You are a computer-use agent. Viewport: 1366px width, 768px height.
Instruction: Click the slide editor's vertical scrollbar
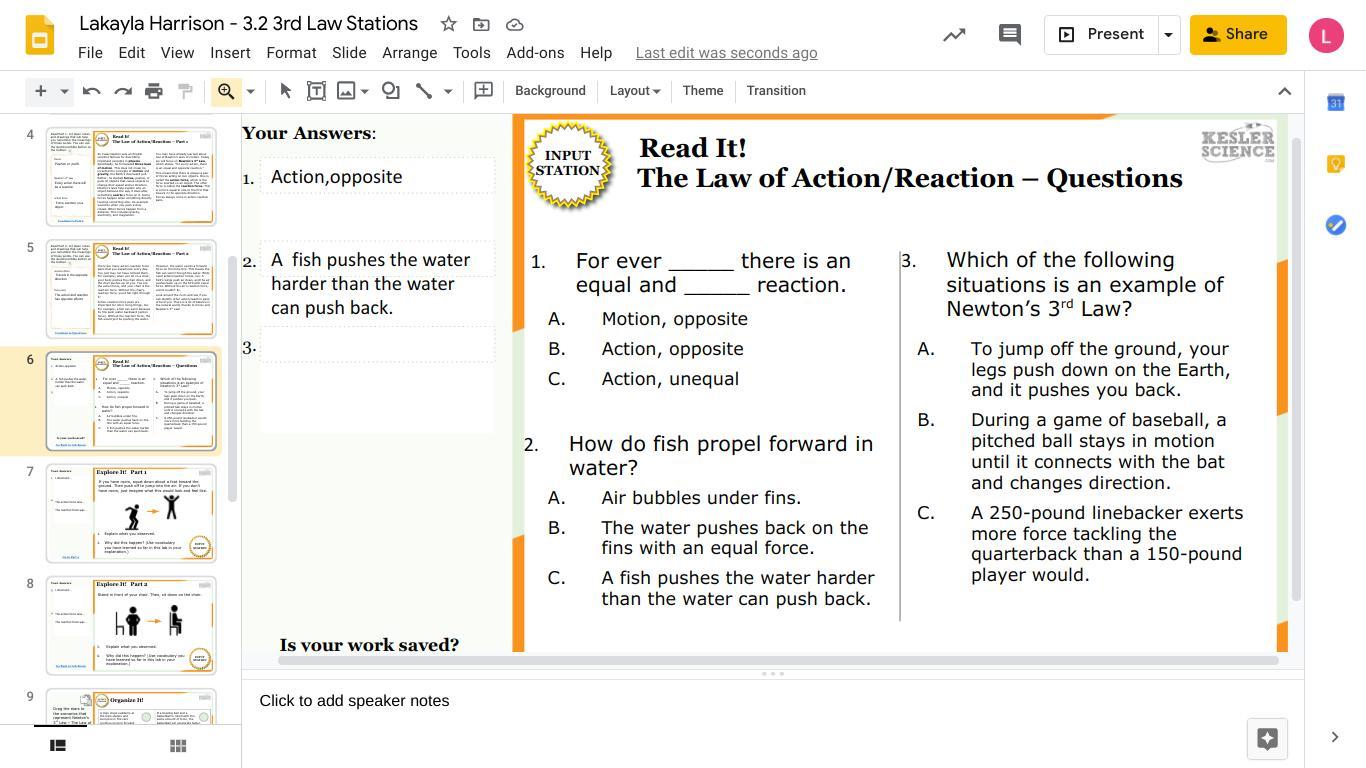point(1297,370)
